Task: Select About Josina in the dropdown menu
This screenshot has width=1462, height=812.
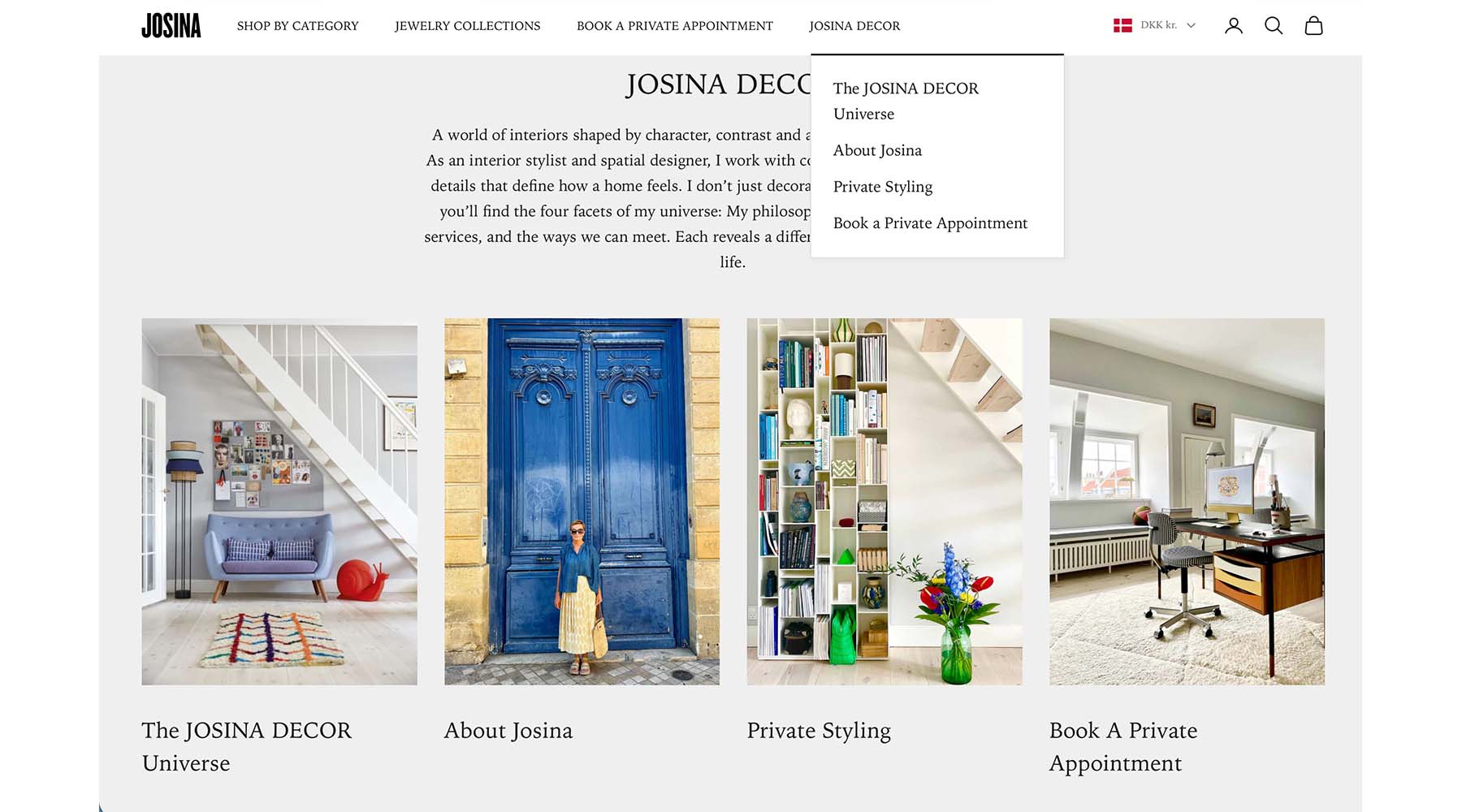Action: pos(877,150)
